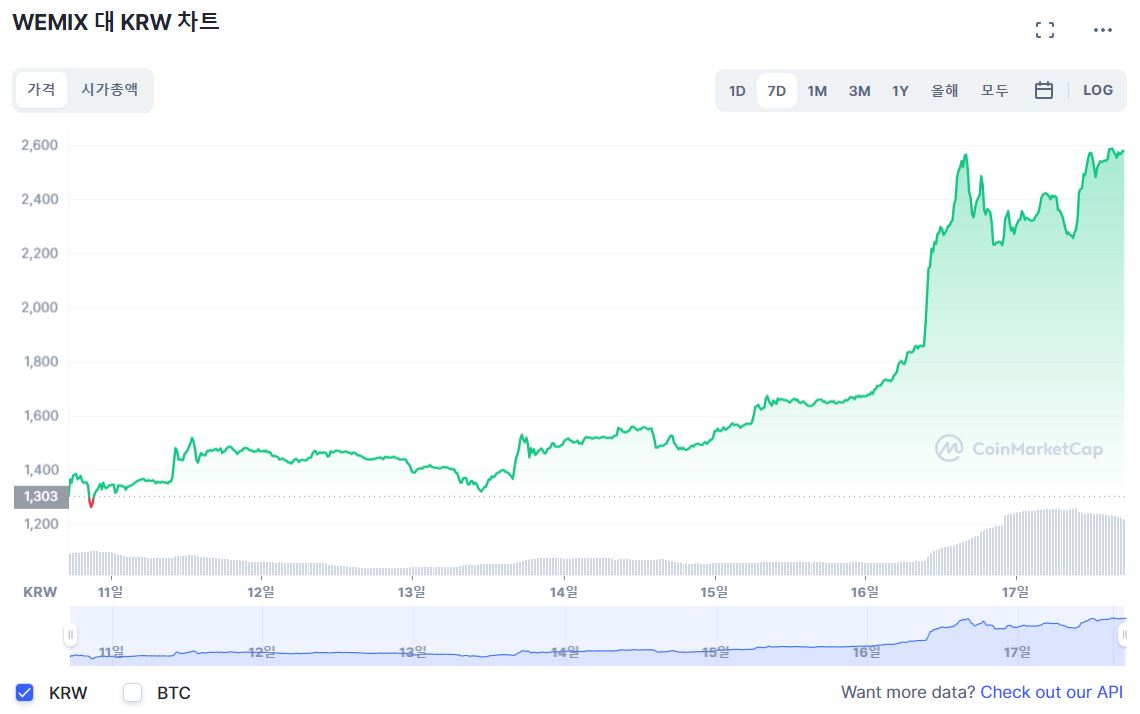Grab the left range selector handle

click(70, 635)
